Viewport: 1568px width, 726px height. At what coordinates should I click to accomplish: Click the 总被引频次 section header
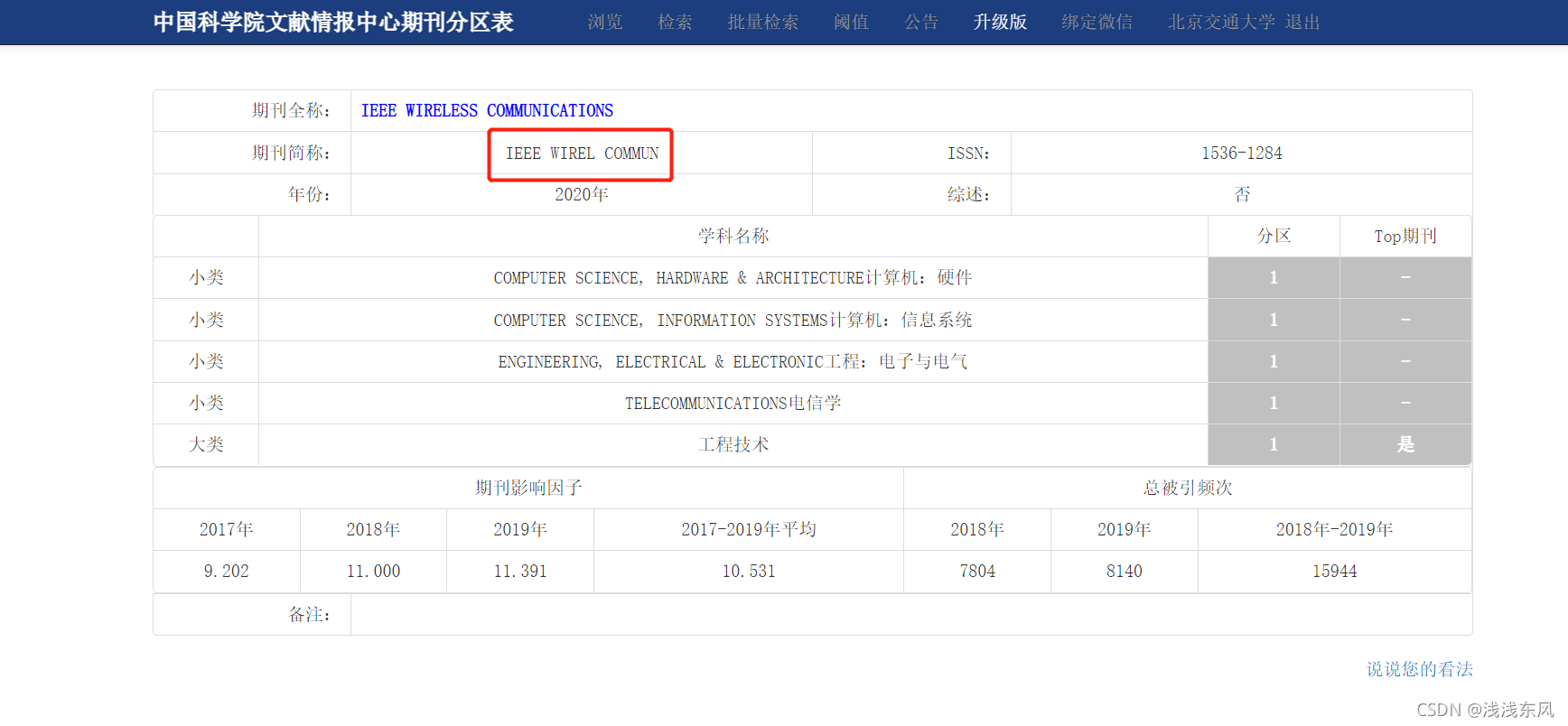tap(1188, 488)
